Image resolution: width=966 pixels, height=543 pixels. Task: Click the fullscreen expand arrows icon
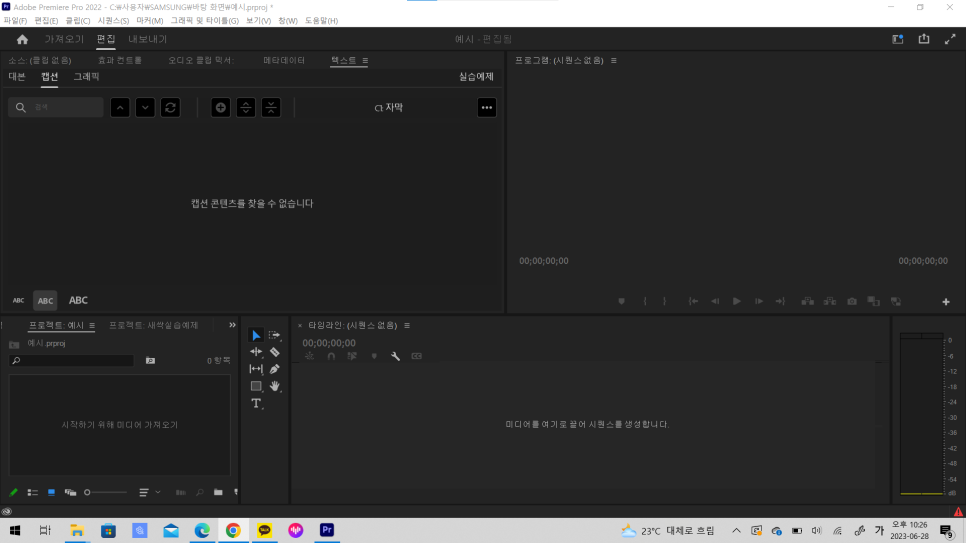950,39
